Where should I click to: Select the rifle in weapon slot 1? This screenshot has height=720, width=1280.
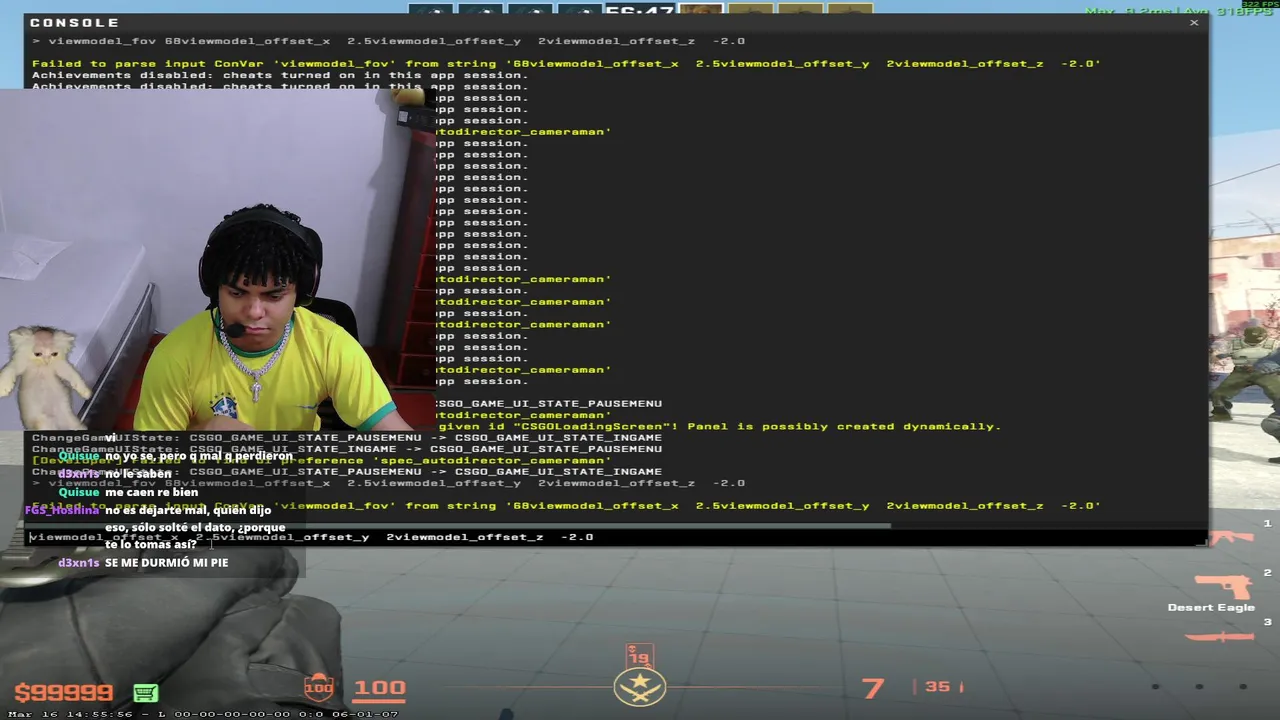pos(1232,537)
